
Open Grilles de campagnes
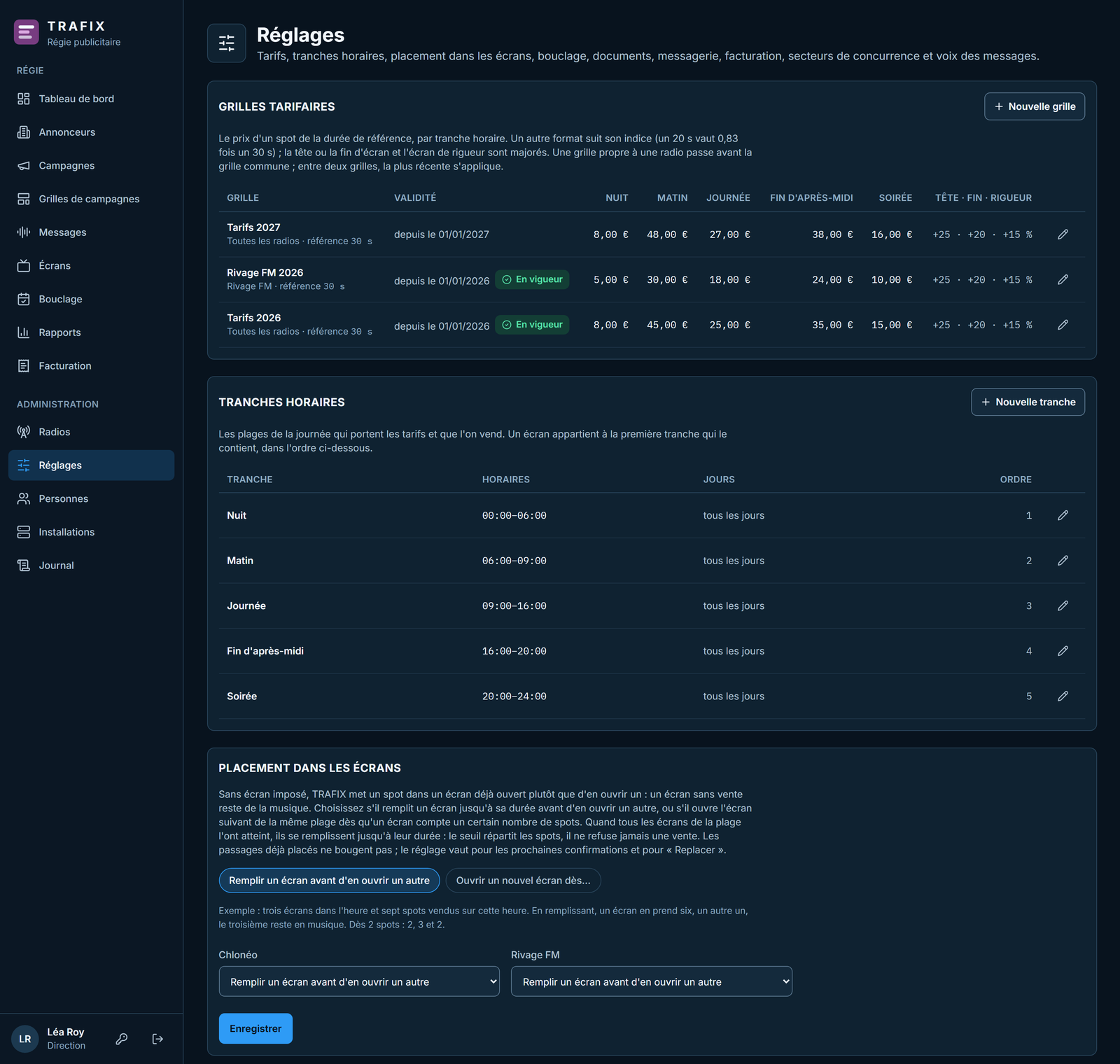pyautogui.click(x=91, y=199)
